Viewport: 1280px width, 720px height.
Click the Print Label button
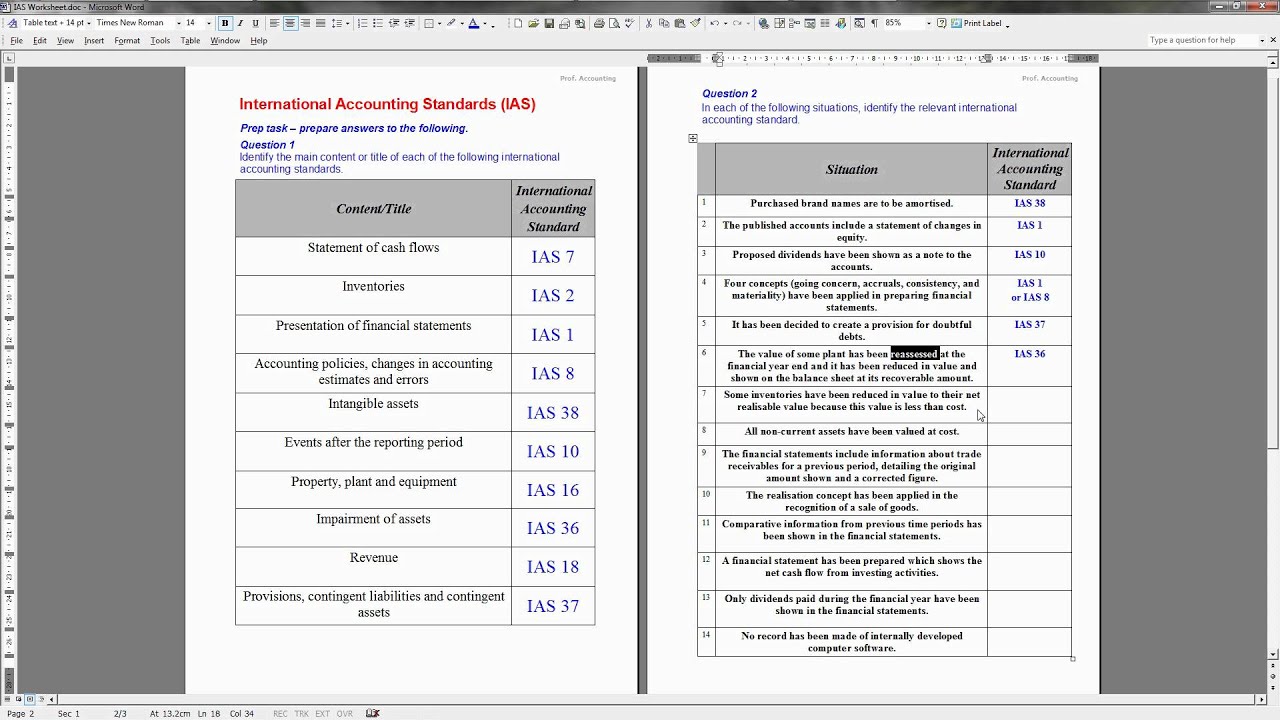(x=977, y=23)
